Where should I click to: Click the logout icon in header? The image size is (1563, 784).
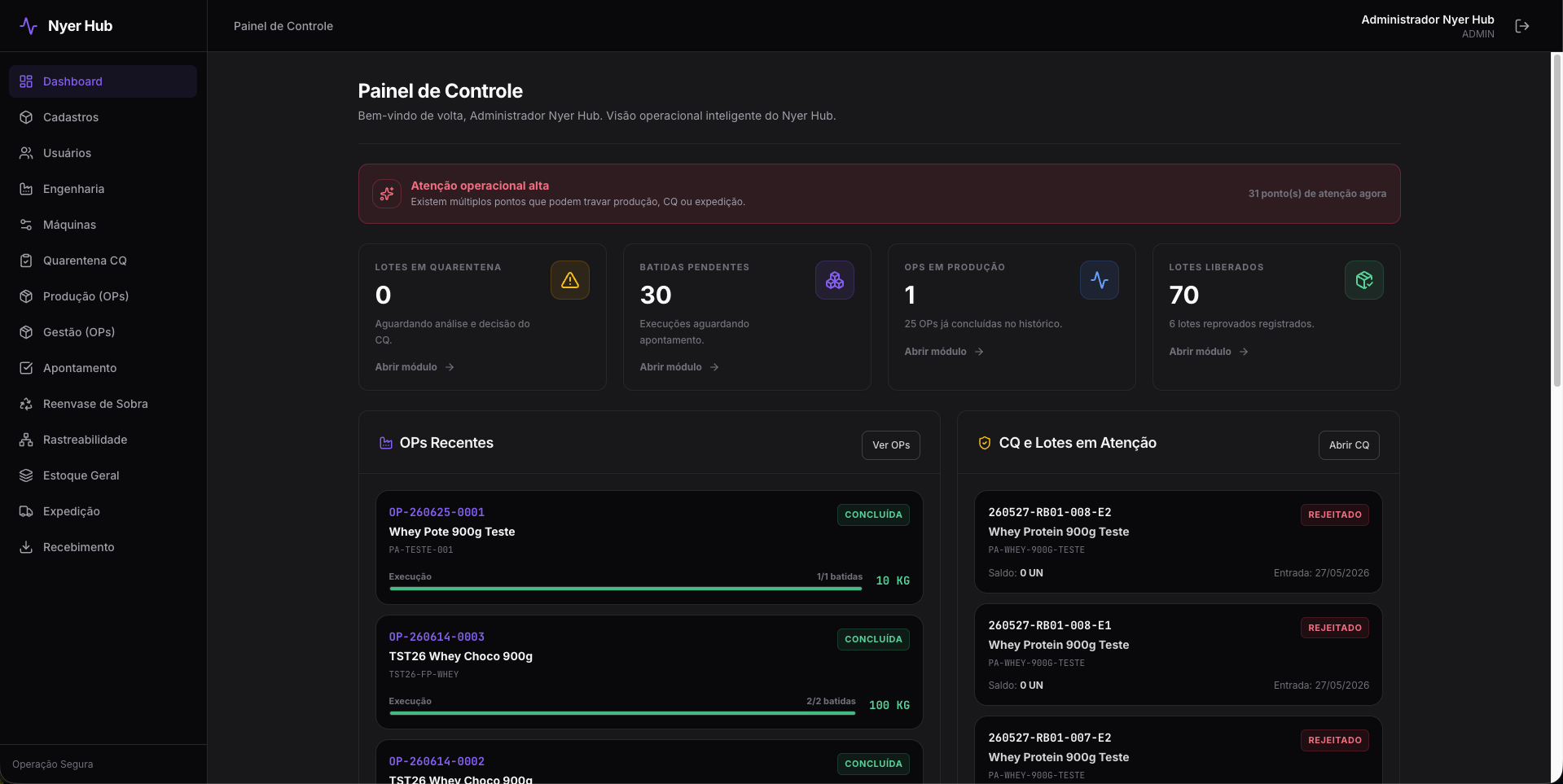pos(1521,26)
